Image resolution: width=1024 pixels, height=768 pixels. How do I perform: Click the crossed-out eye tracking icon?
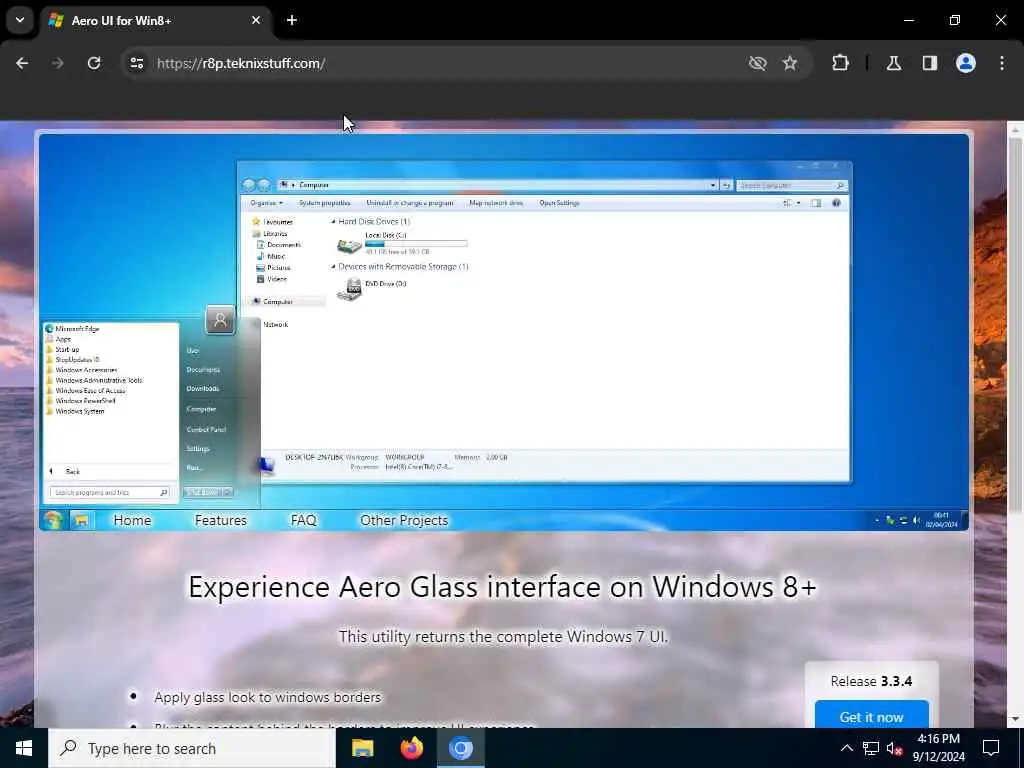[x=758, y=63]
